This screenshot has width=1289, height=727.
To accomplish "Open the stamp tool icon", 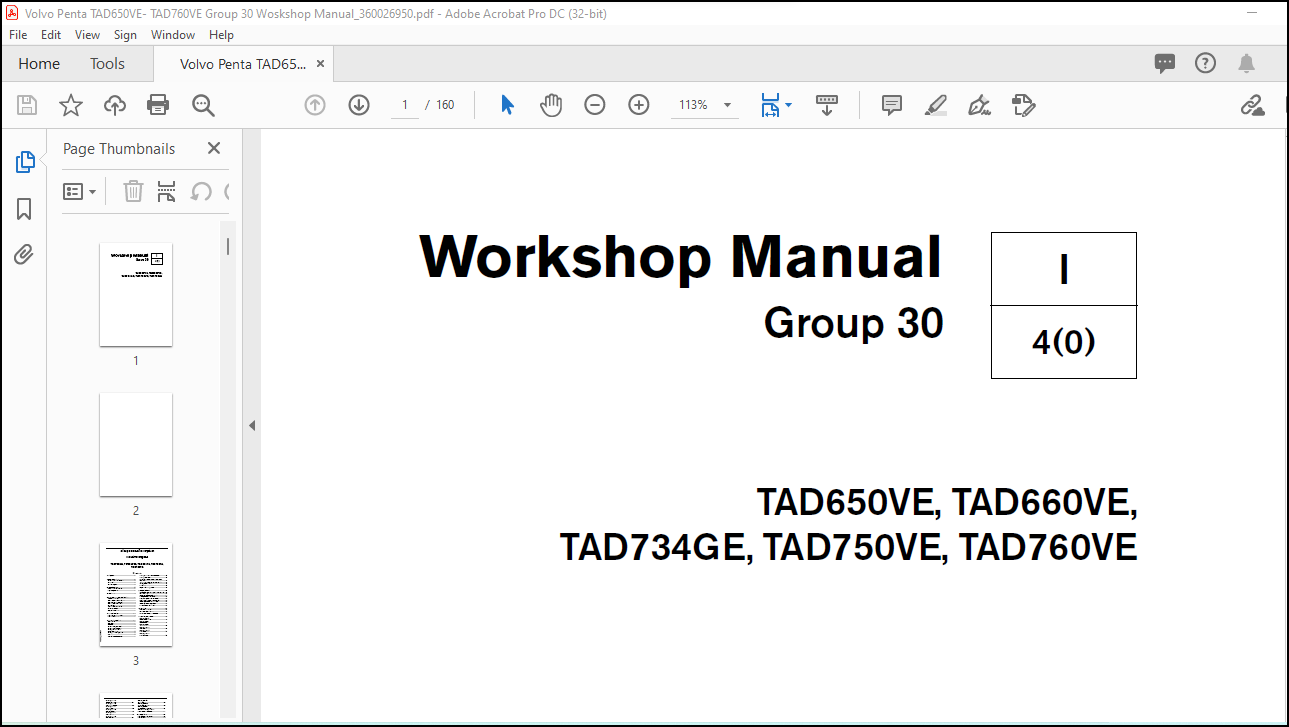I will 1023,105.
